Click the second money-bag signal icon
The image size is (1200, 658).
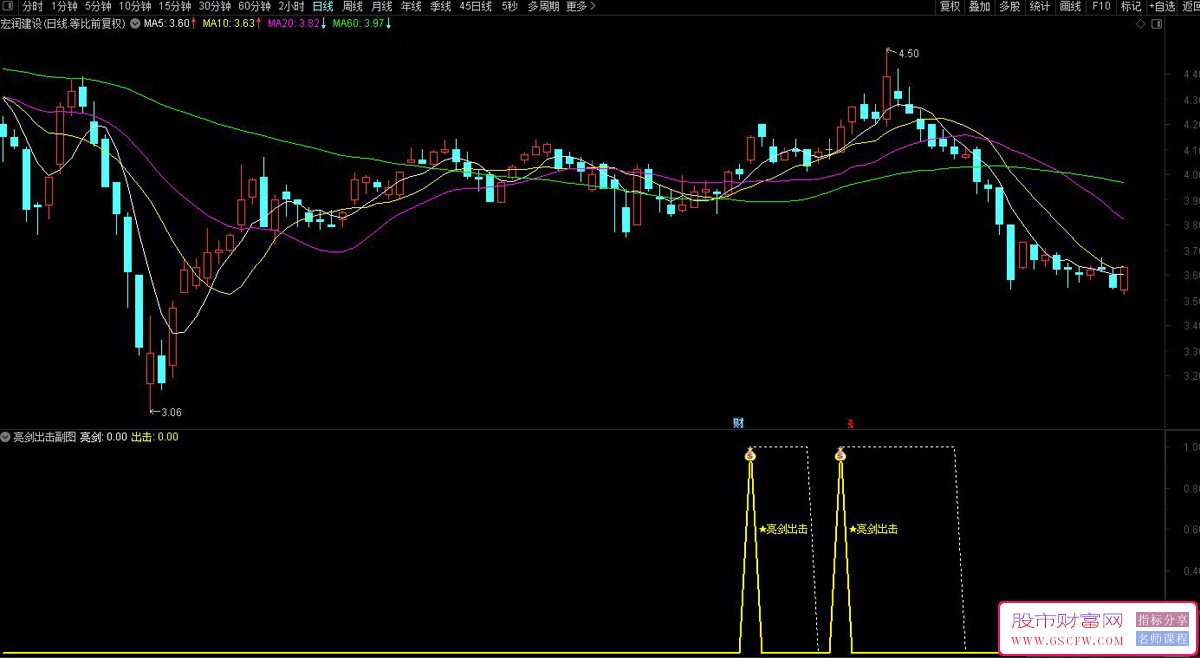(840, 455)
